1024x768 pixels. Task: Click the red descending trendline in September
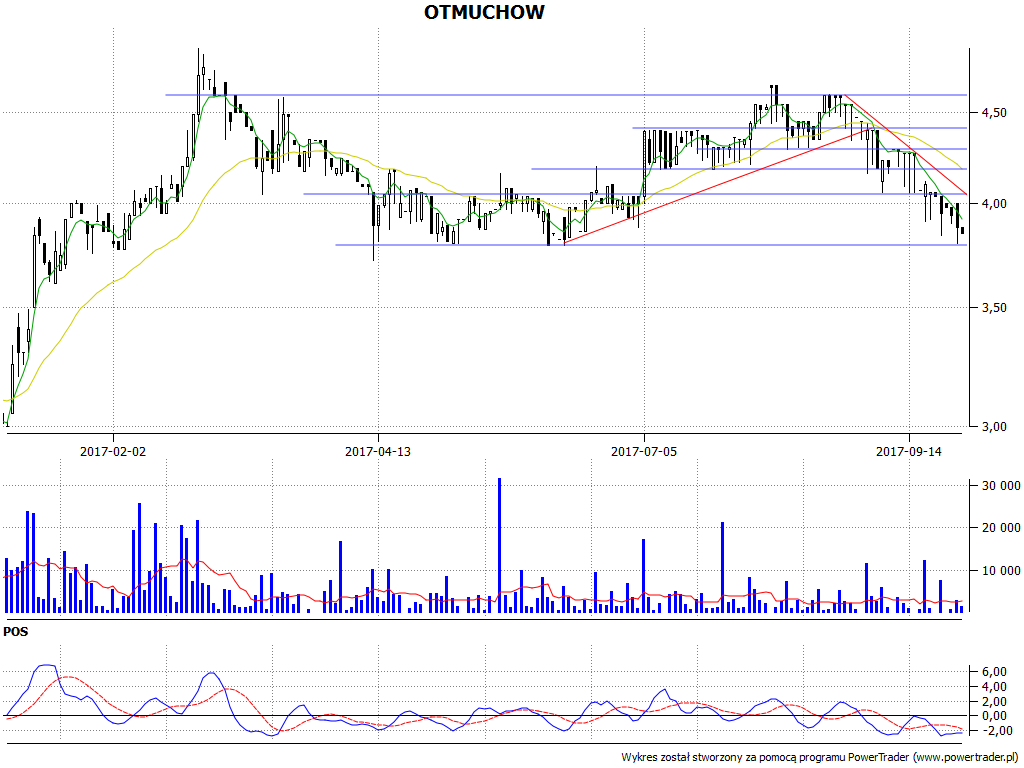tap(905, 145)
